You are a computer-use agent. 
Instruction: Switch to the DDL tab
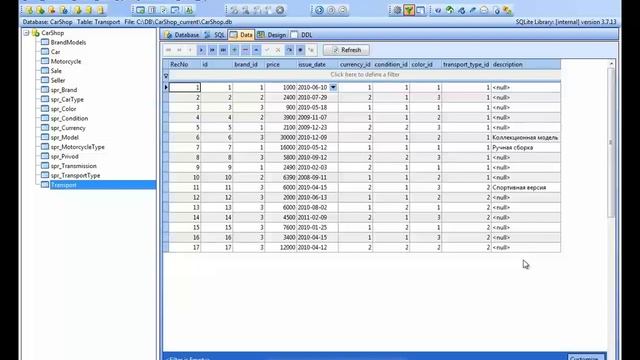[302, 35]
